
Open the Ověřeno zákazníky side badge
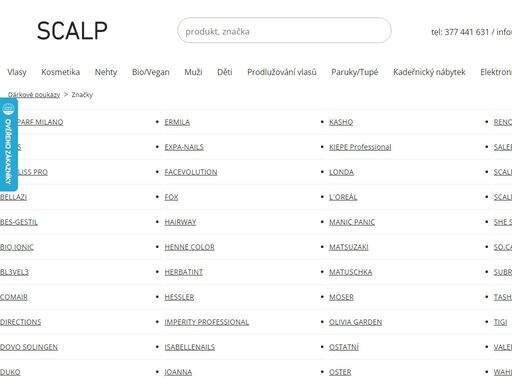[8, 144]
